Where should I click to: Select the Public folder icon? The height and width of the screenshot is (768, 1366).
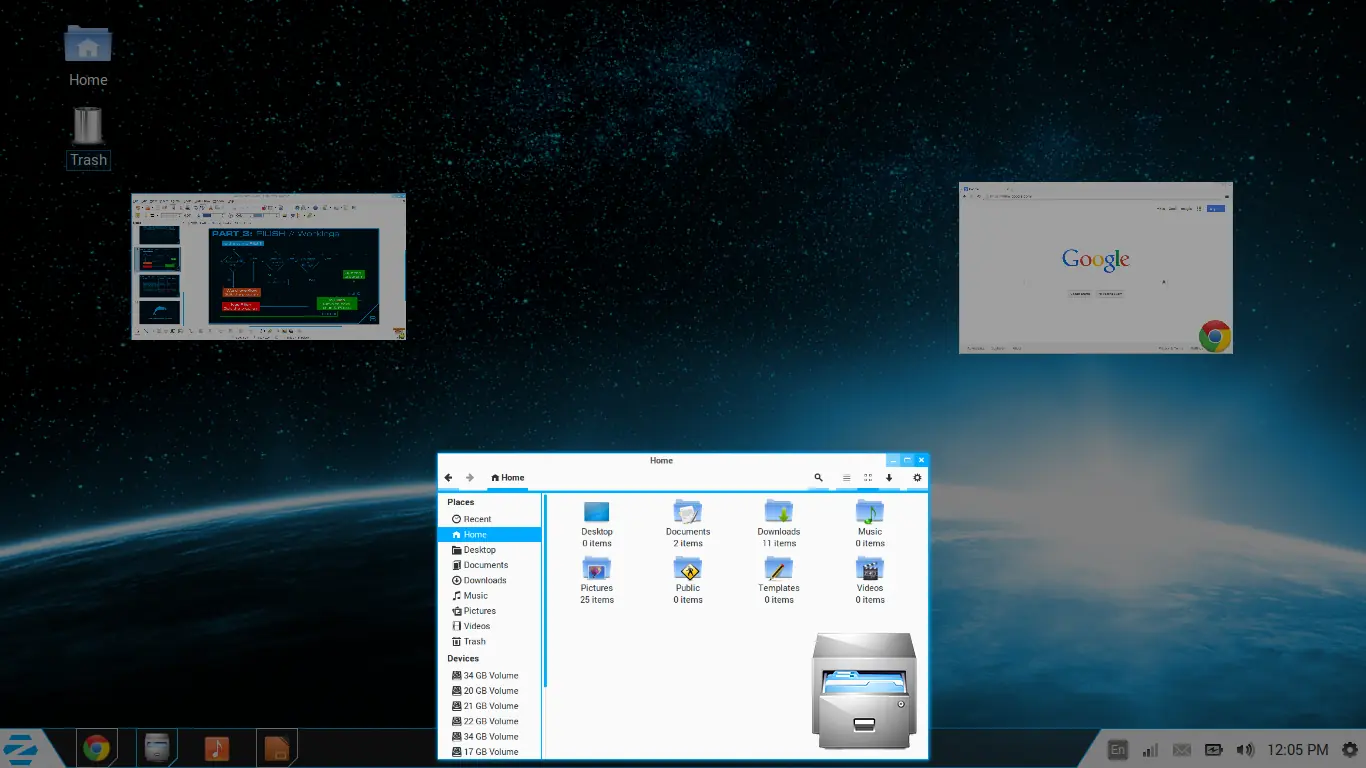688,580
